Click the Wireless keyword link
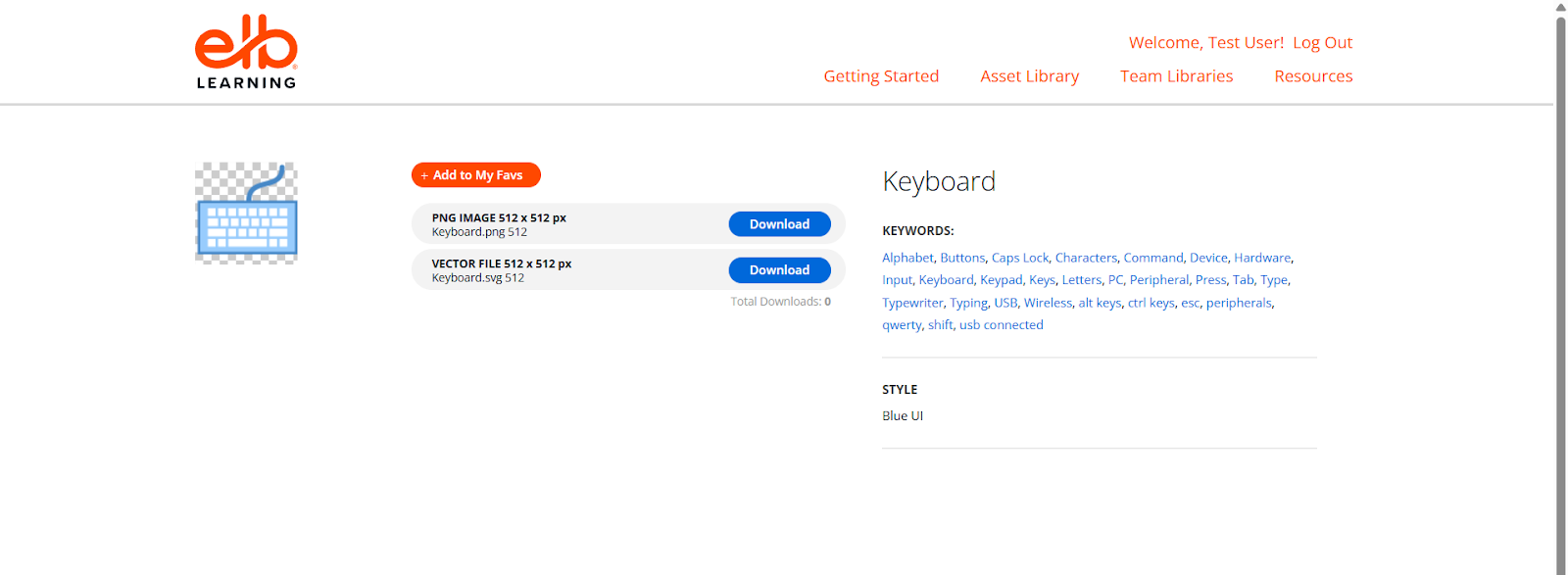This screenshot has height=575, width=1568. (1048, 304)
